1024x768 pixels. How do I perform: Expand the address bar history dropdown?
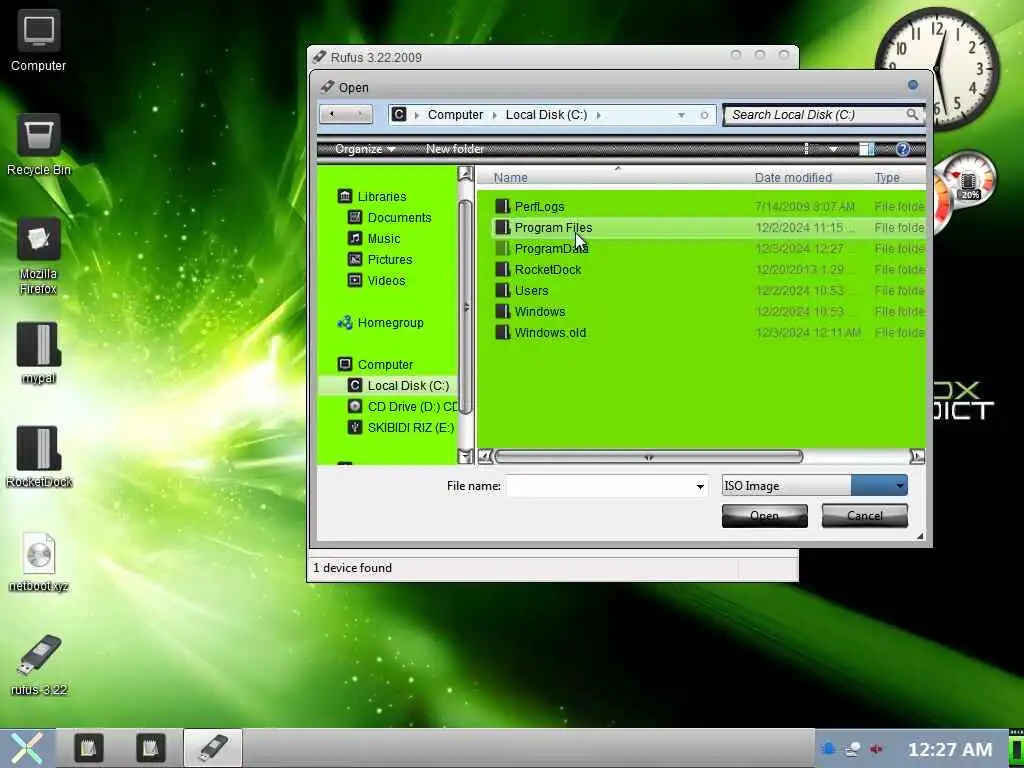681,115
